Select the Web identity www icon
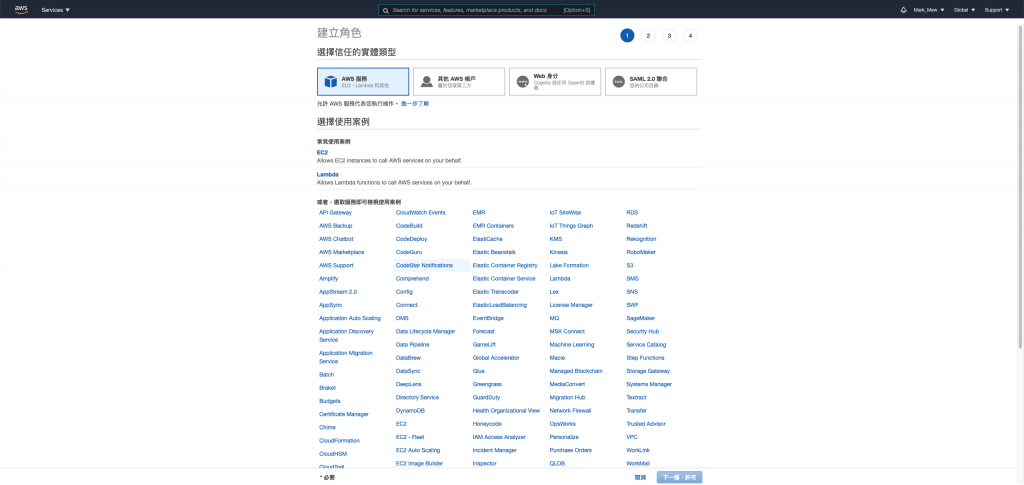The height and width of the screenshot is (485, 1024). pyautogui.click(x=522, y=82)
